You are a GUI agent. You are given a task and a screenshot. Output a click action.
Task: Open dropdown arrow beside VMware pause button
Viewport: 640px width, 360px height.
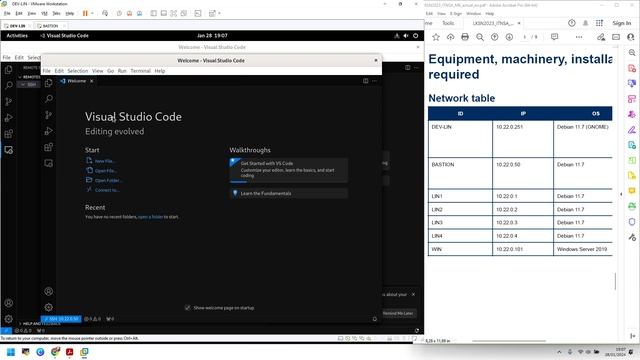pos(92,13)
